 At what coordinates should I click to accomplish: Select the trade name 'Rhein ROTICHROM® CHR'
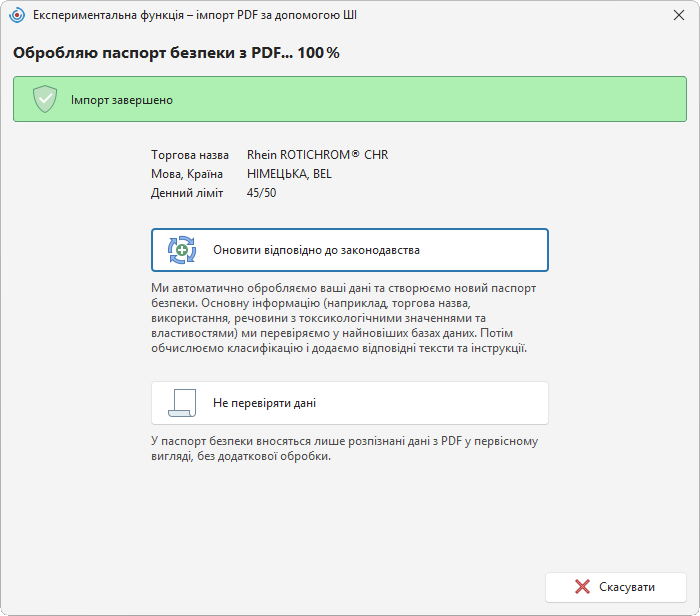317,155
